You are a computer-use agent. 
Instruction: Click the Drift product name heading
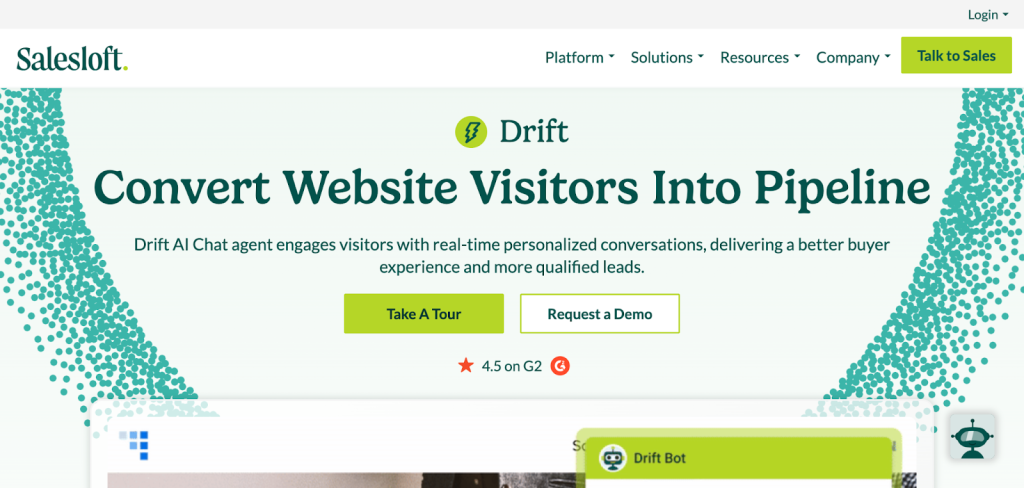click(x=534, y=132)
